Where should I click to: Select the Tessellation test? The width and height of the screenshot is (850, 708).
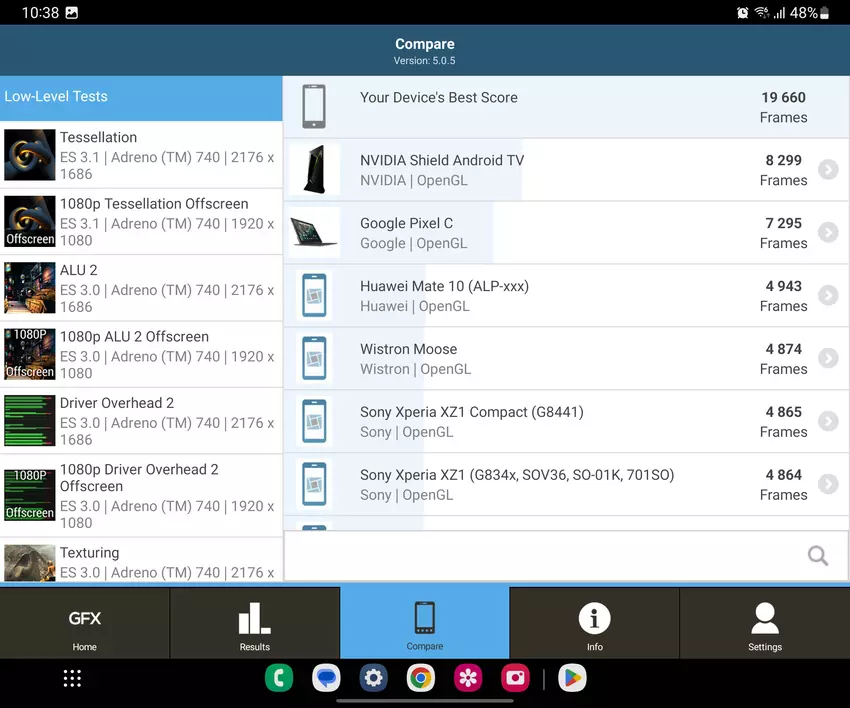click(141, 155)
